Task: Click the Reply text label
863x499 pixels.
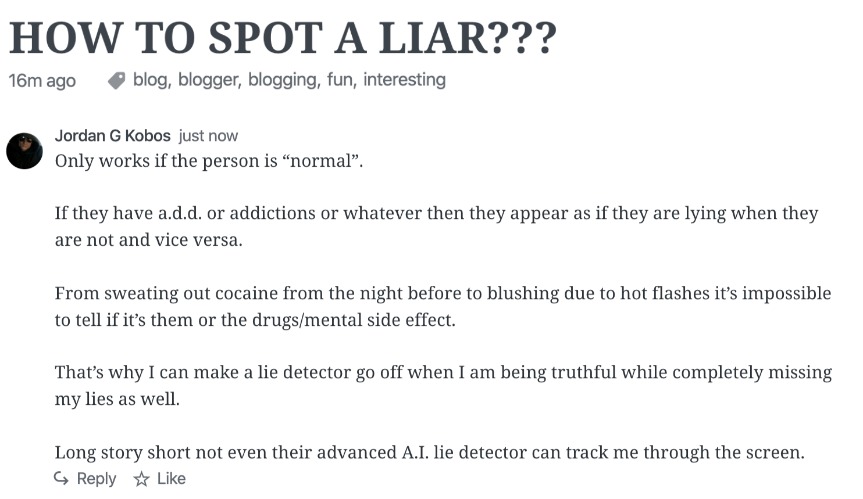Action: coord(96,479)
